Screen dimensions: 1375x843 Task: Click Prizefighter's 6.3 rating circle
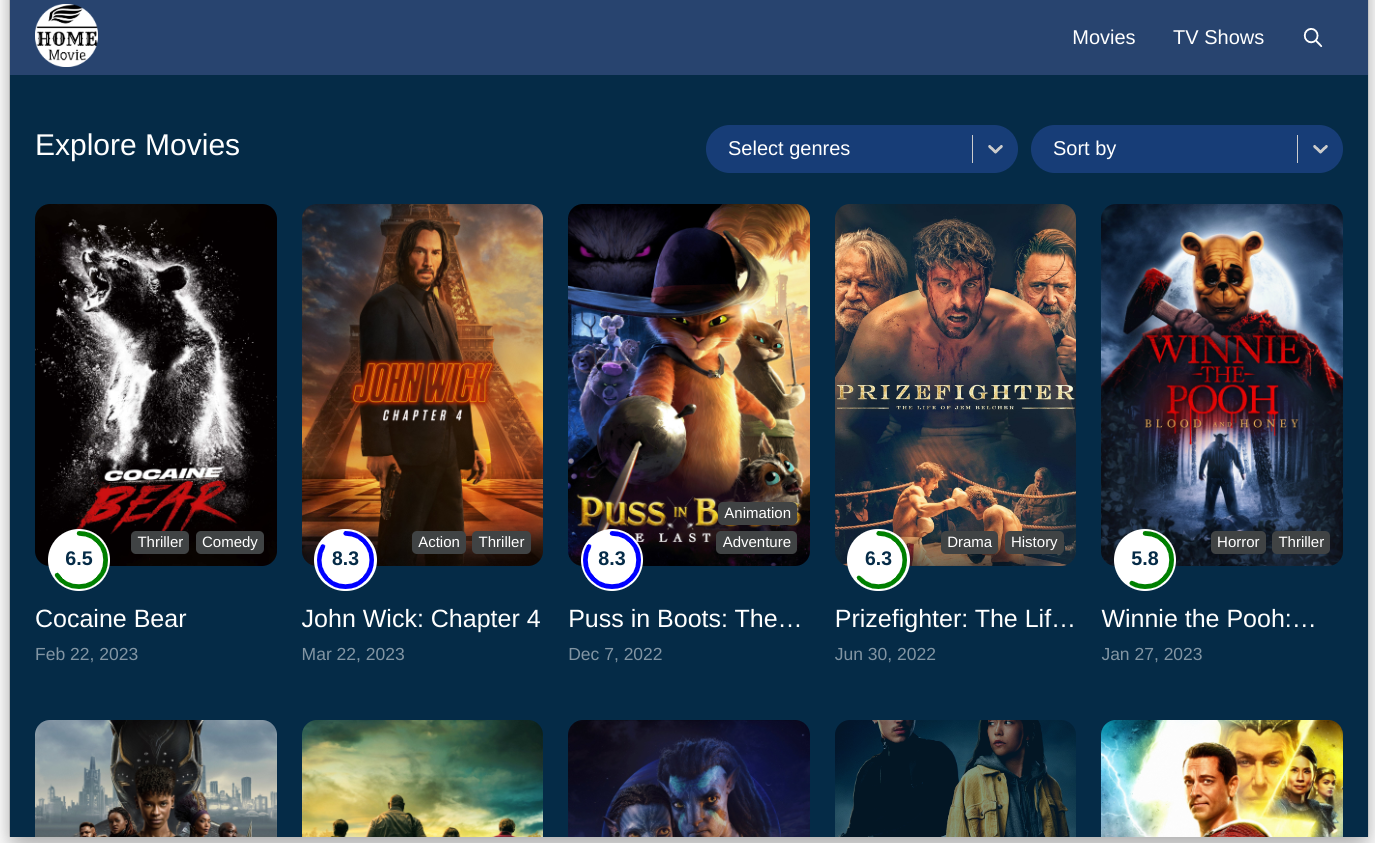pos(878,559)
